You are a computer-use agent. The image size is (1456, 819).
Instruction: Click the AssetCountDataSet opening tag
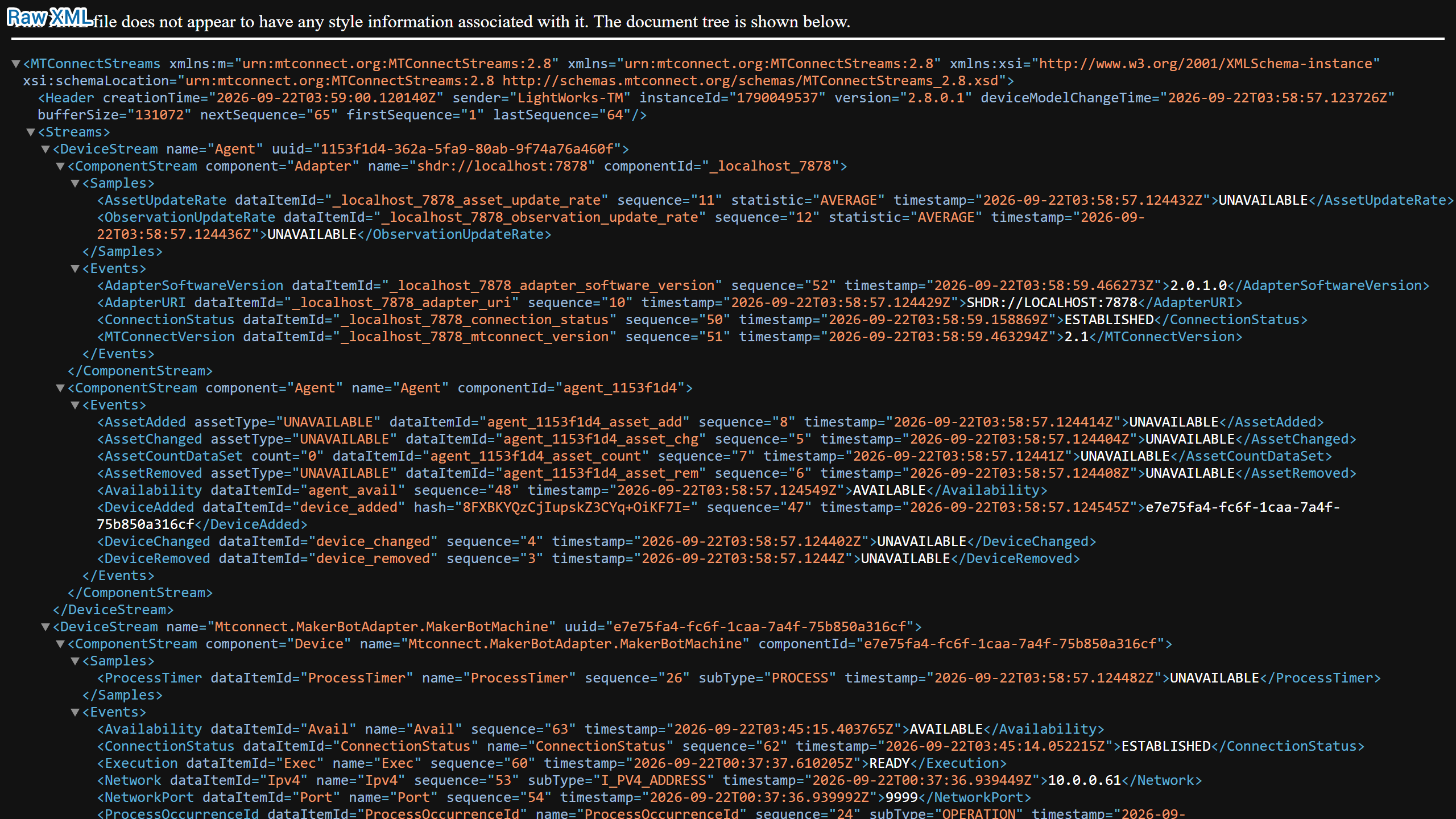(169, 456)
